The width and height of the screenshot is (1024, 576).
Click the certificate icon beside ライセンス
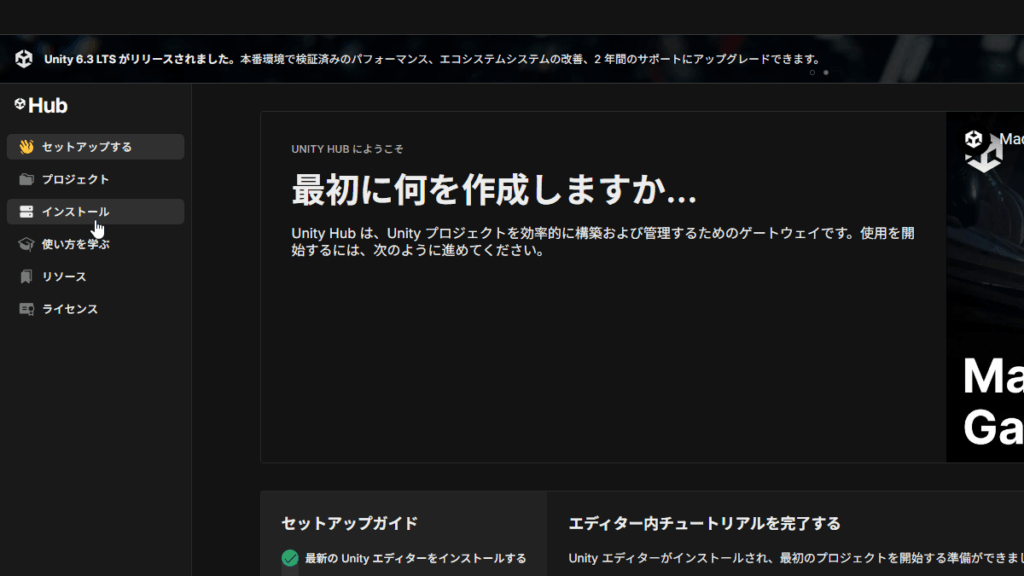pyautogui.click(x=26, y=309)
